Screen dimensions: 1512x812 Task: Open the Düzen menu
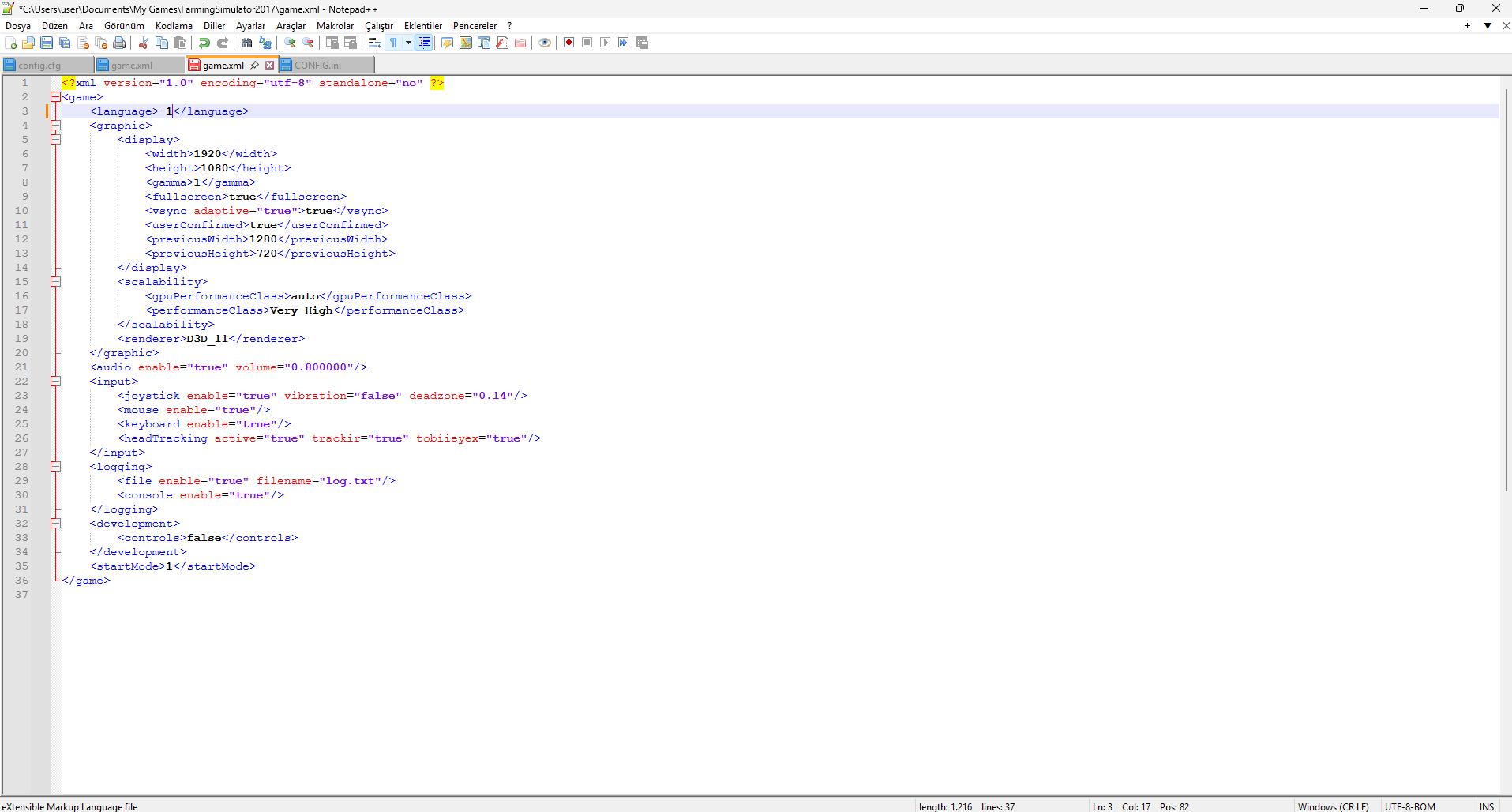click(54, 26)
